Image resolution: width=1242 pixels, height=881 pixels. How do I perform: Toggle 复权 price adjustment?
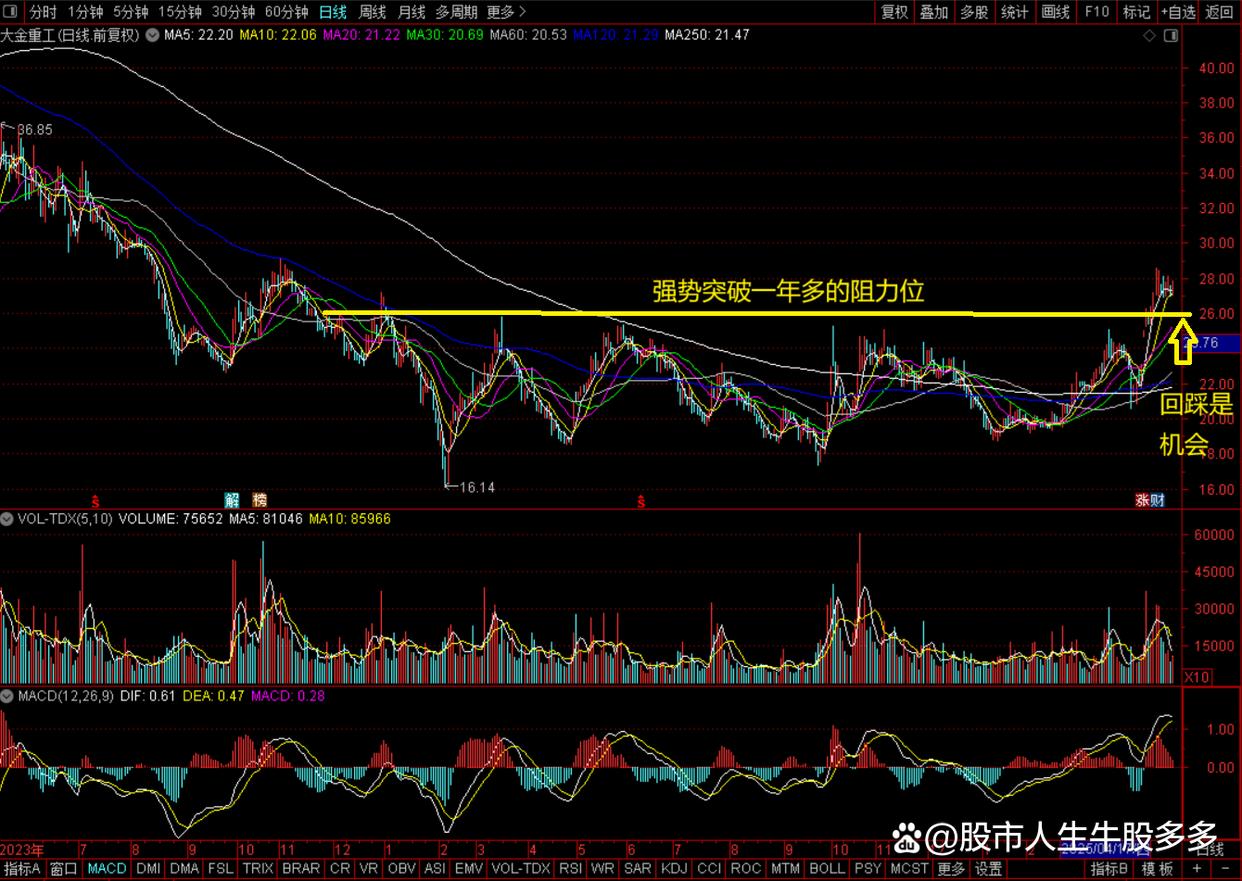pos(894,12)
